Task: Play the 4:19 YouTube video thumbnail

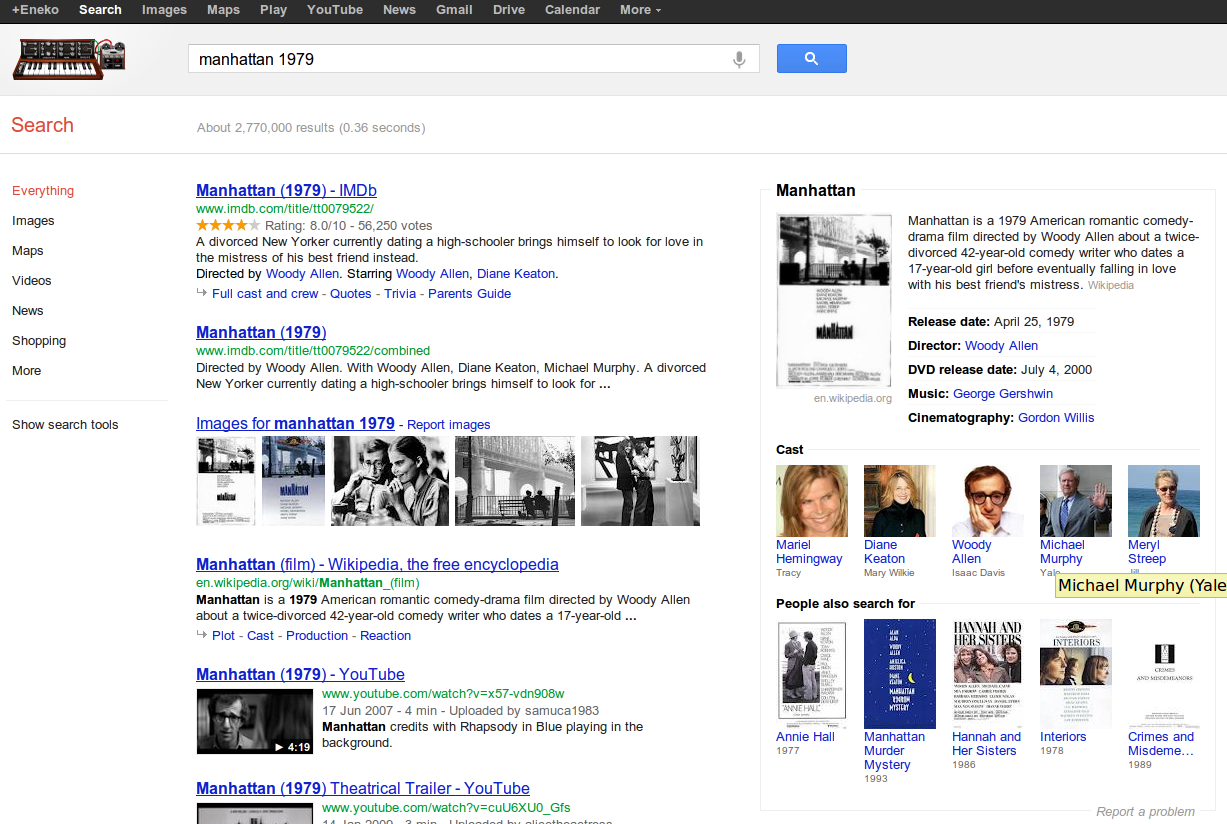Action: pos(255,722)
